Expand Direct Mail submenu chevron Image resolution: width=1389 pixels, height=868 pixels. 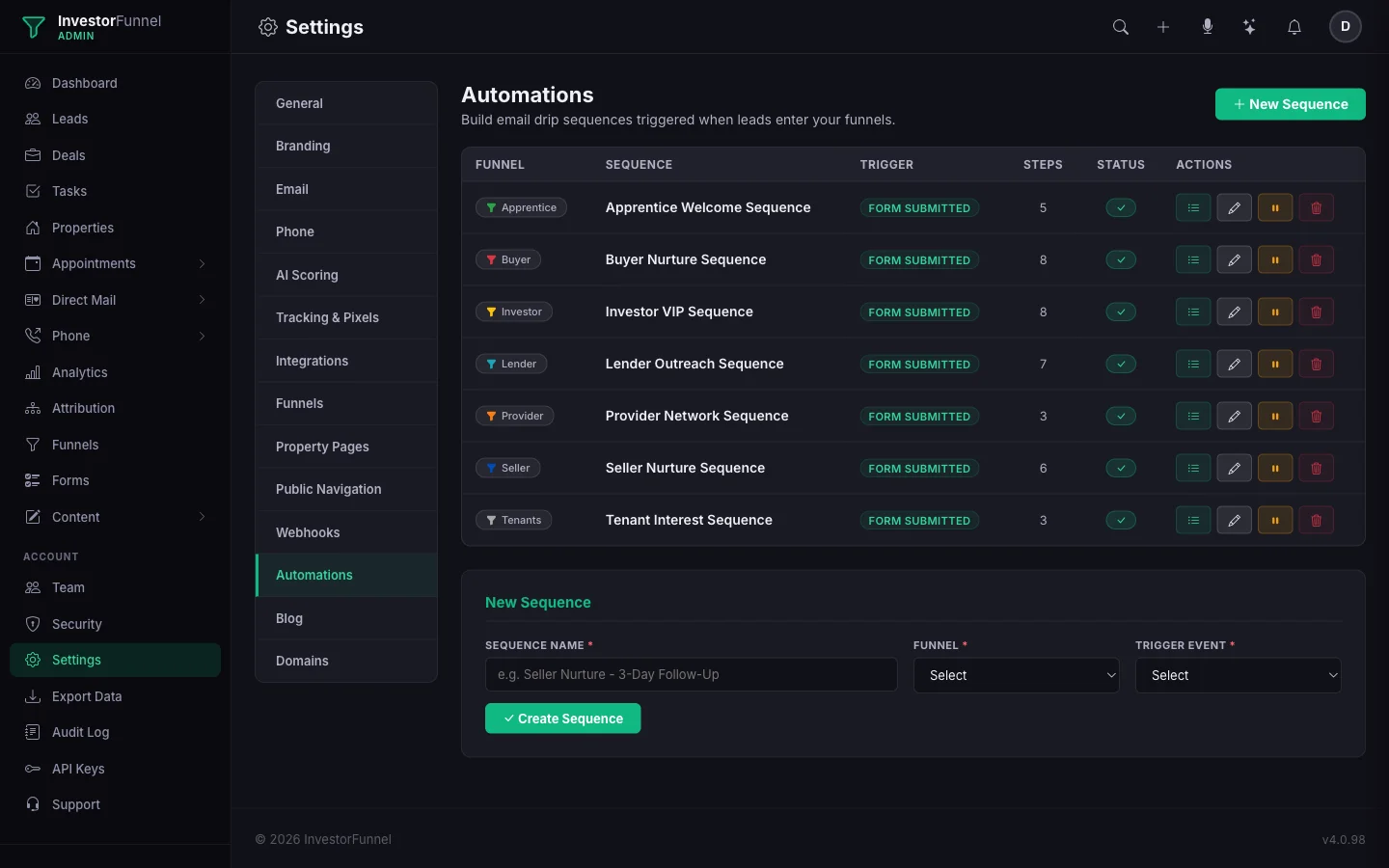tap(202, 300)
